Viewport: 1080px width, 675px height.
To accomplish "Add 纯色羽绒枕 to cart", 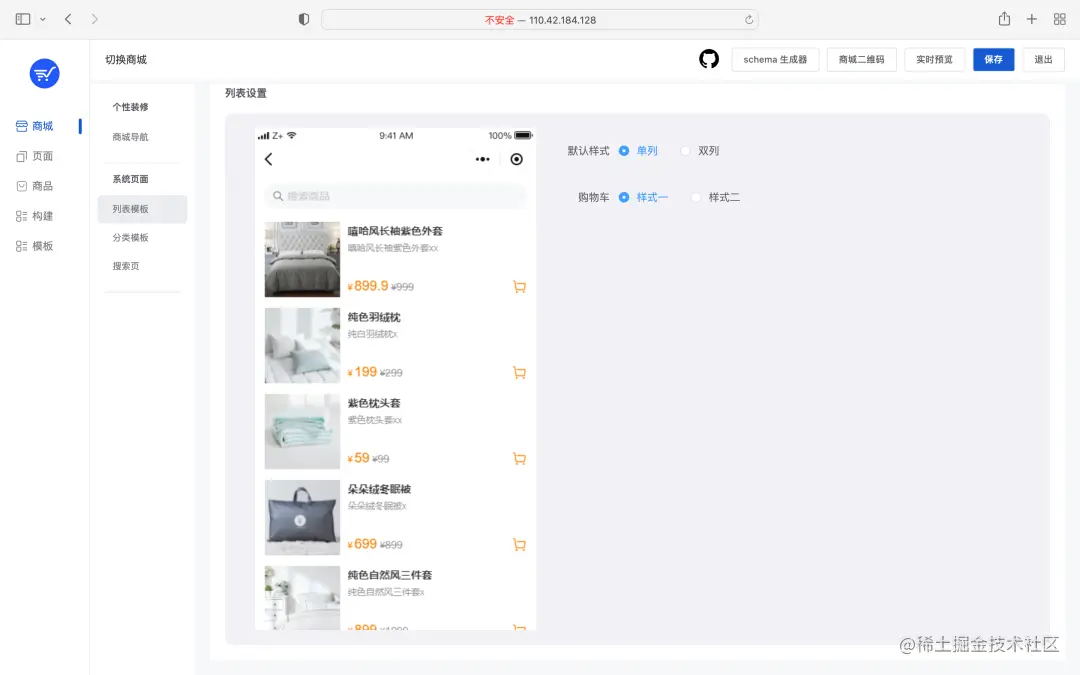I will point(519,373).
